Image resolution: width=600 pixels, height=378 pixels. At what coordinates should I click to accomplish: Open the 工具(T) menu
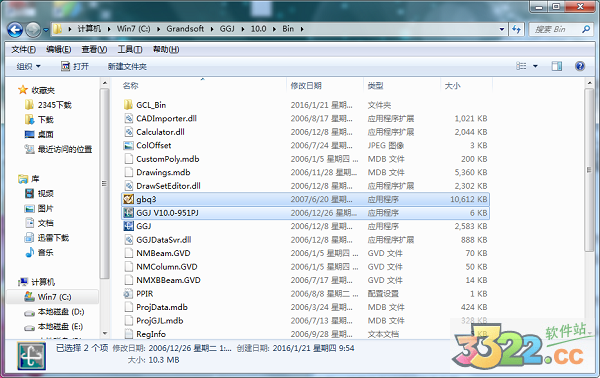pyautogui.click(x=130, y=49)
